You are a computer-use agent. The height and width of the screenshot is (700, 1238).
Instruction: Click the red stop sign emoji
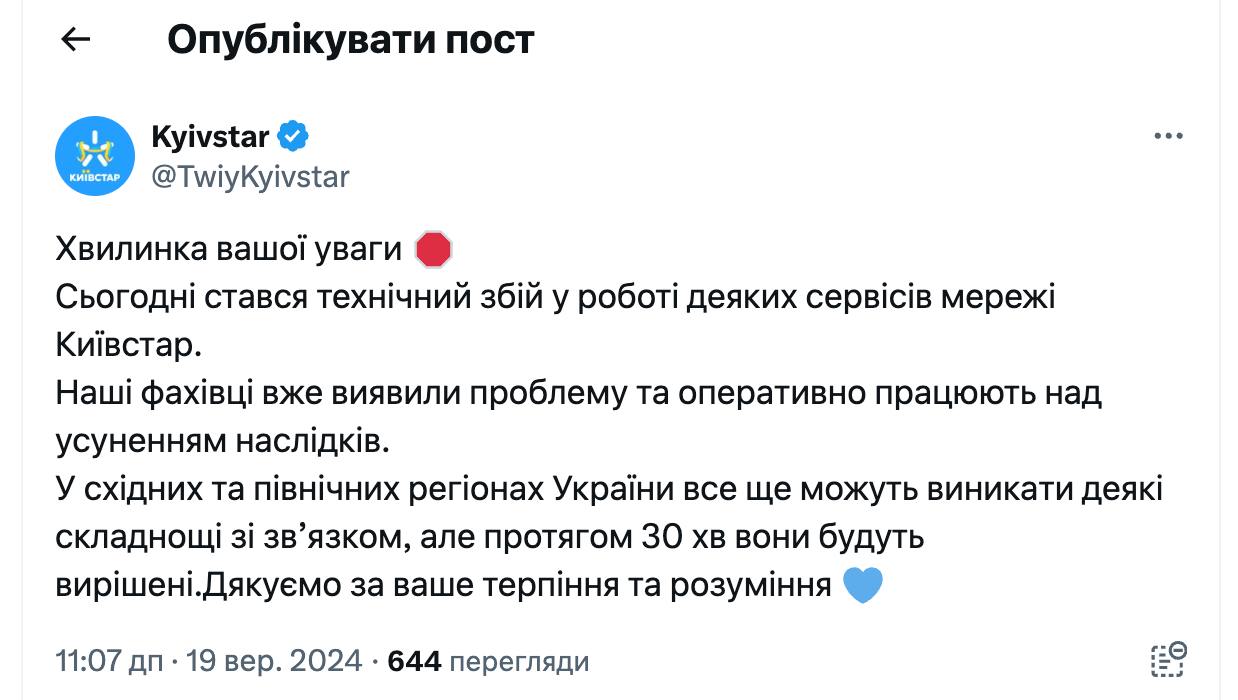[x=433, y=250]
